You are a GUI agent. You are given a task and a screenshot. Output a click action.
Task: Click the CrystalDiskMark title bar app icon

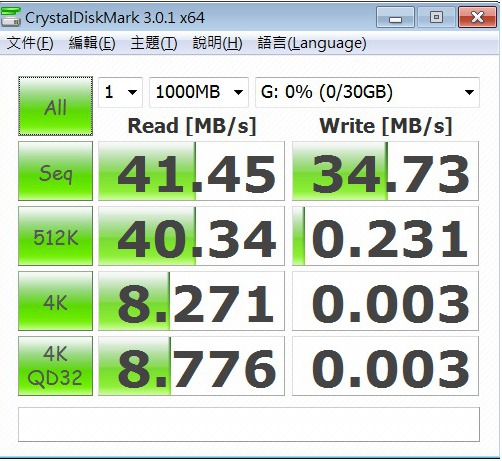coord(11,17)
